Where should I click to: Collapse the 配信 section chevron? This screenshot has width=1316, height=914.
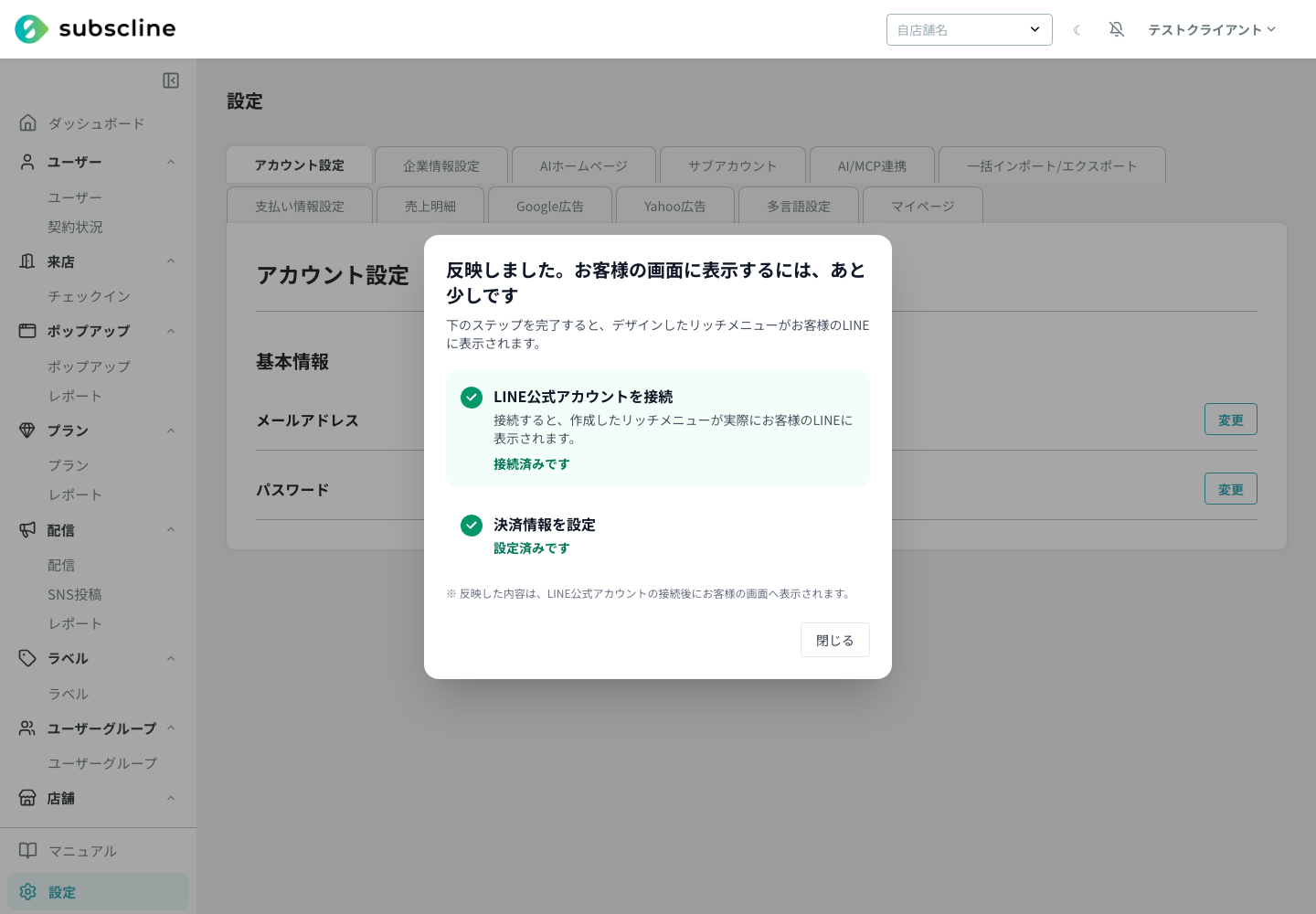pyautogui.click(x=171, y=529)
